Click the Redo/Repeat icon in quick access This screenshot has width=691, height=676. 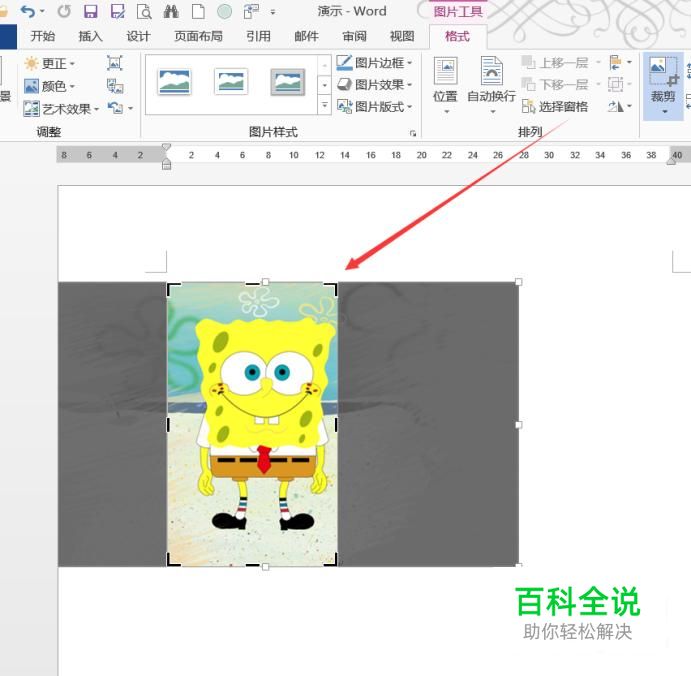64,11
